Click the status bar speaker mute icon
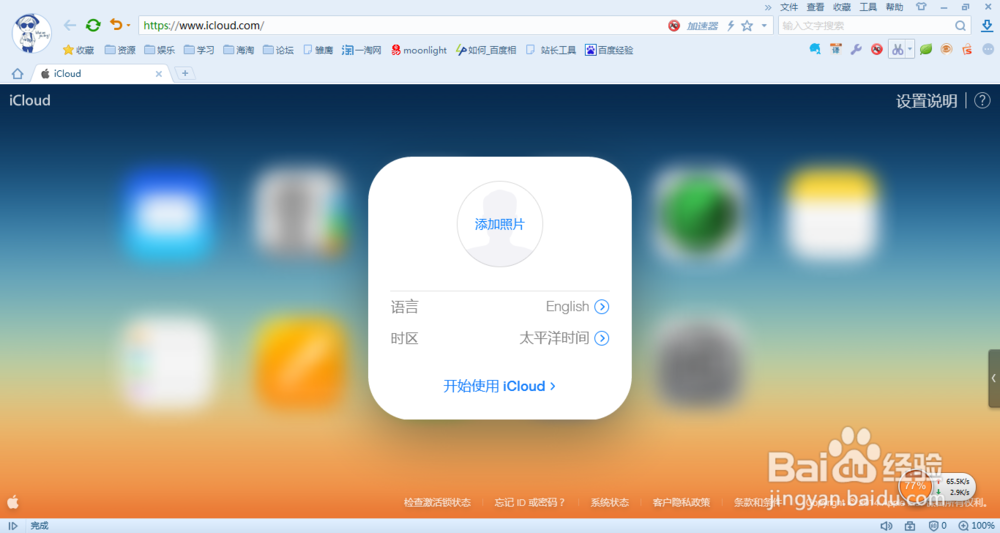 886,526
